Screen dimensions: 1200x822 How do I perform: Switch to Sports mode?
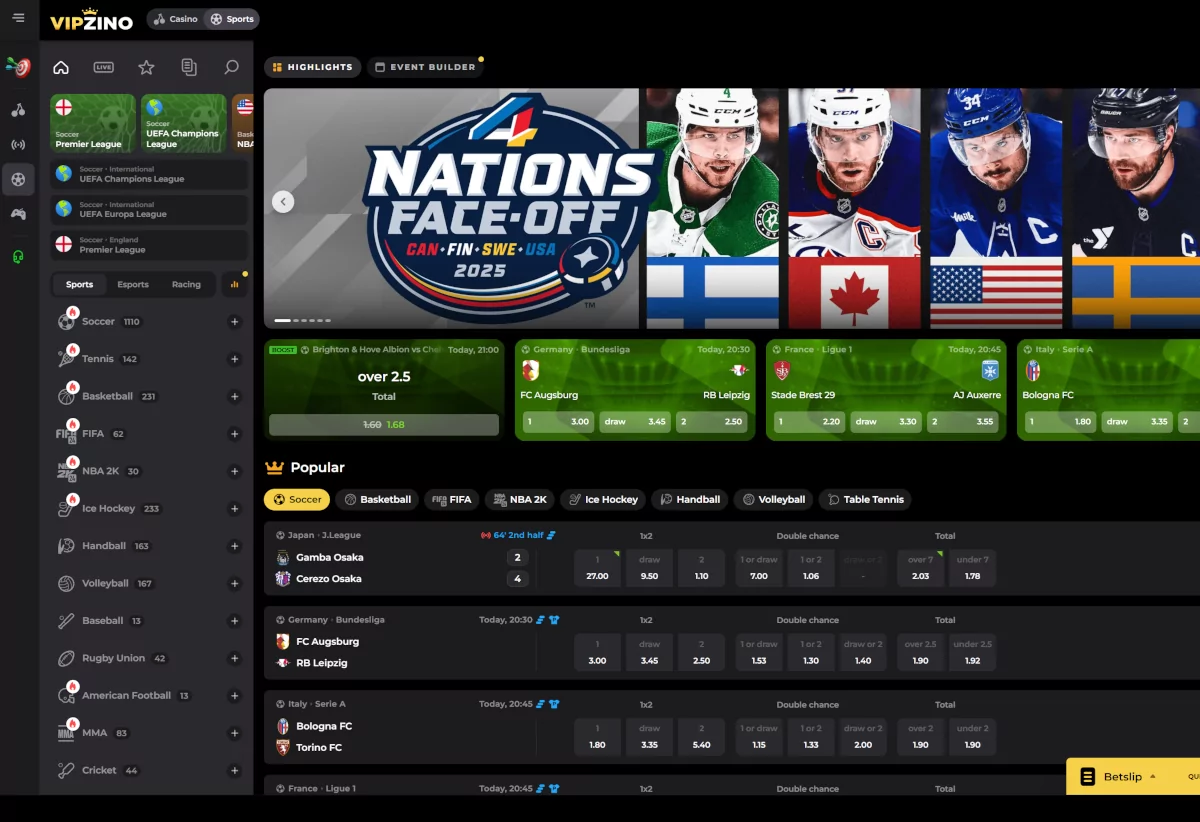click(232, 19)
